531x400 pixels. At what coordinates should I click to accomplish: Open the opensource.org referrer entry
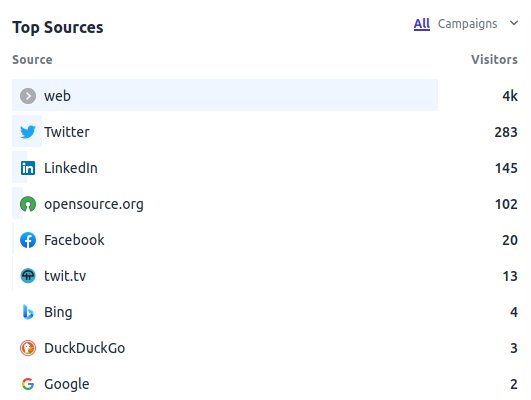(x=94, y=204)
